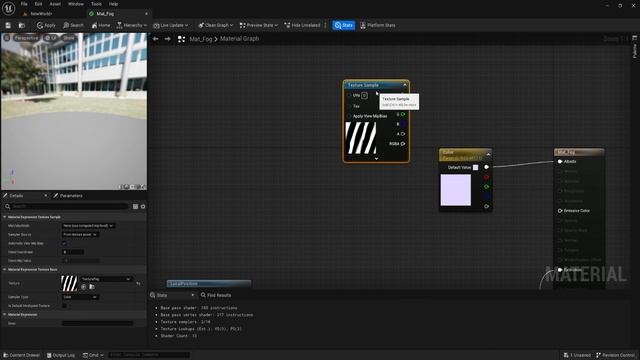
Task: Select the Details panel tab
Action: (16, 196)
